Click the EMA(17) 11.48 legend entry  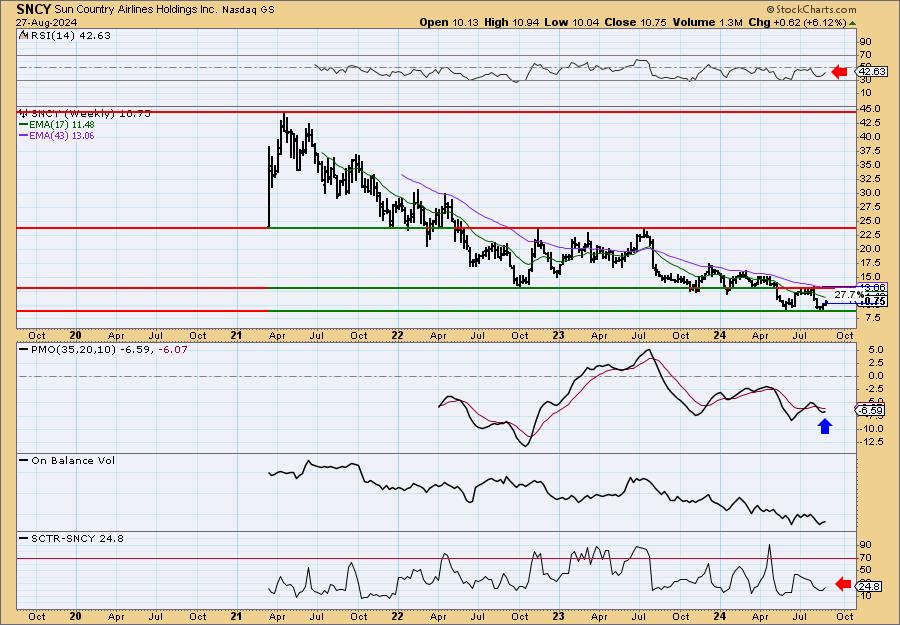click(x=57, y=125)
